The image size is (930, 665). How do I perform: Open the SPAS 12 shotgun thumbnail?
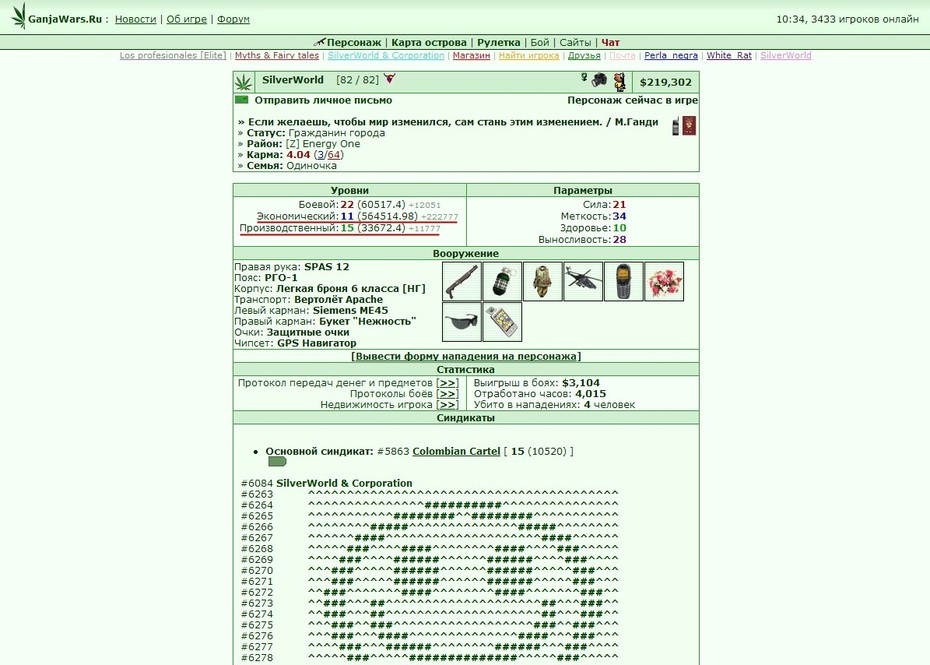[x=462, y=281]
